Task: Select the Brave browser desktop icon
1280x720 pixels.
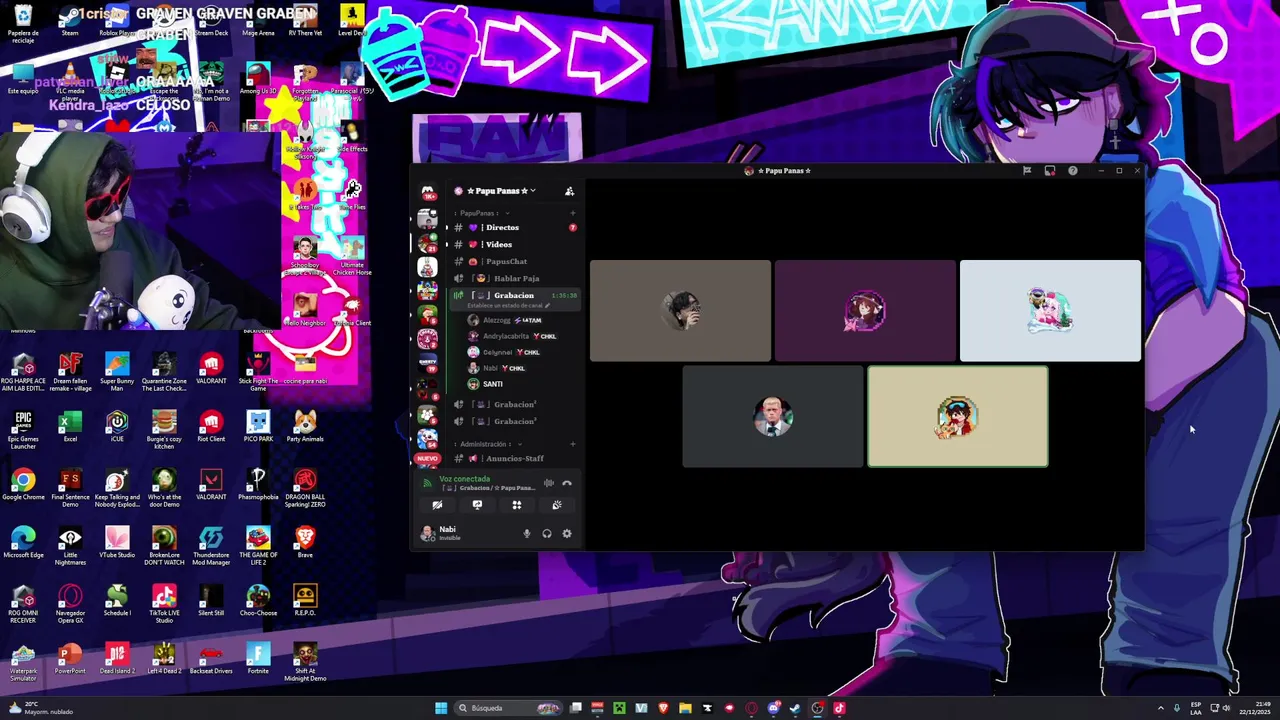Action: (305, 543)
